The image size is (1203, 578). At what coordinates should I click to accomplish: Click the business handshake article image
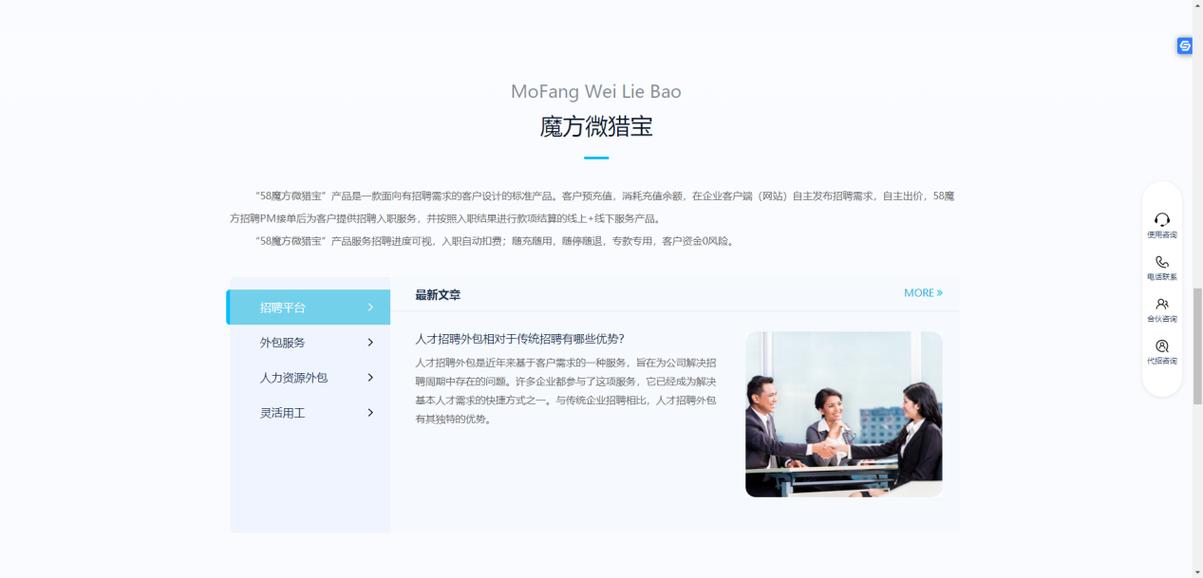[x=843, y=413]
